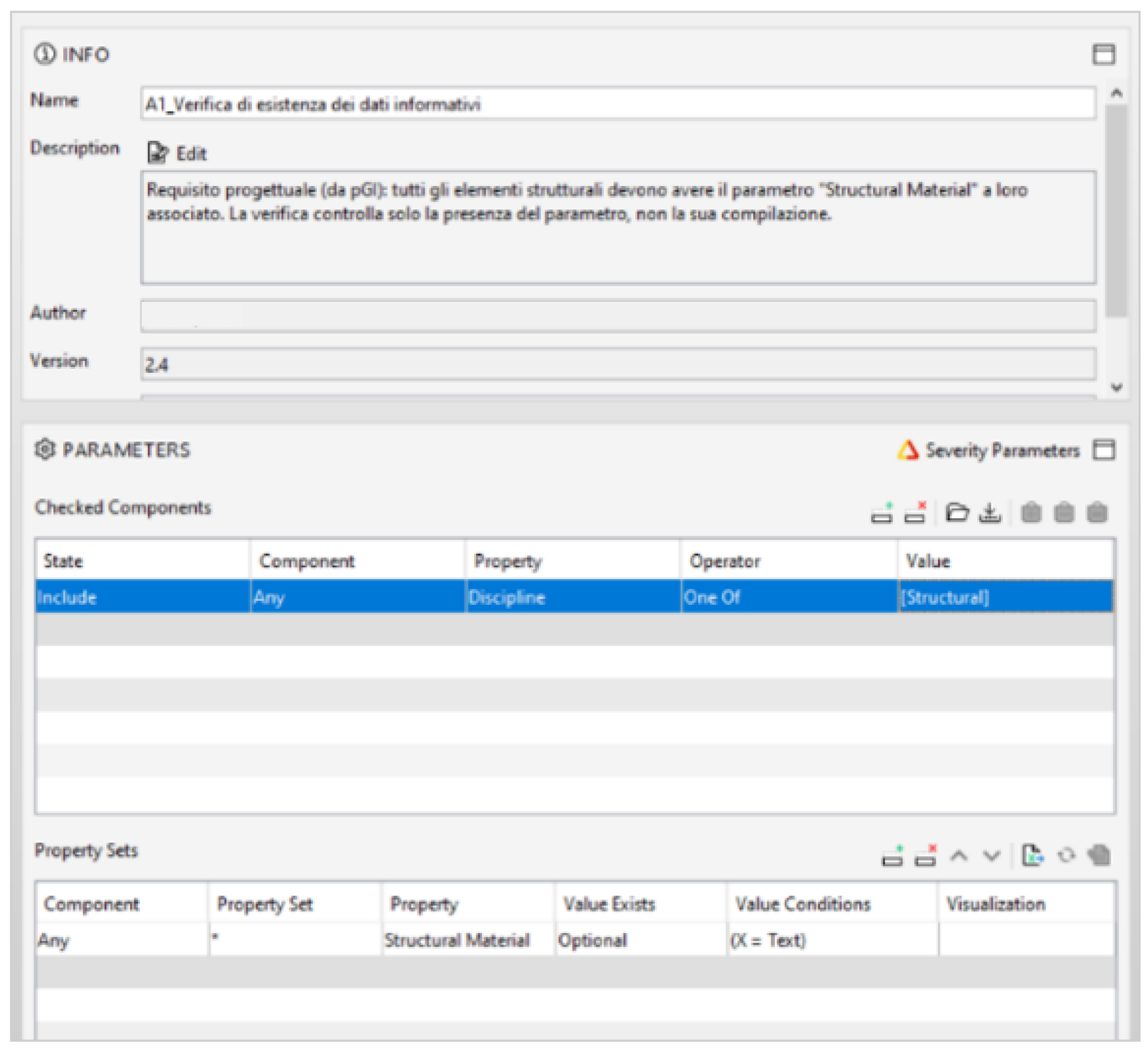Select One Of operator cell
This screenshot has height=1048, width=1148.
(788, 597)
